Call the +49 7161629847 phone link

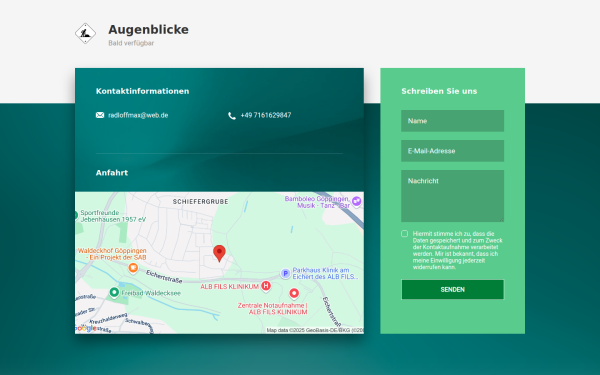click(266, 115)
